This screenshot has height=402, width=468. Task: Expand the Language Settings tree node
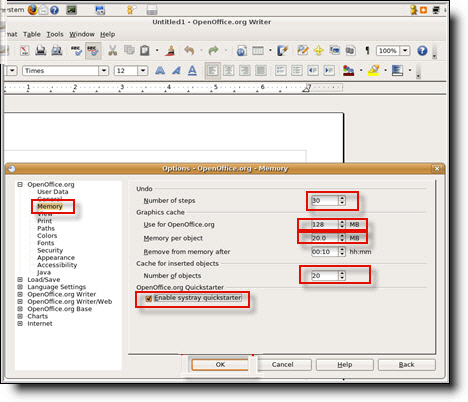(x=20, y=287)
